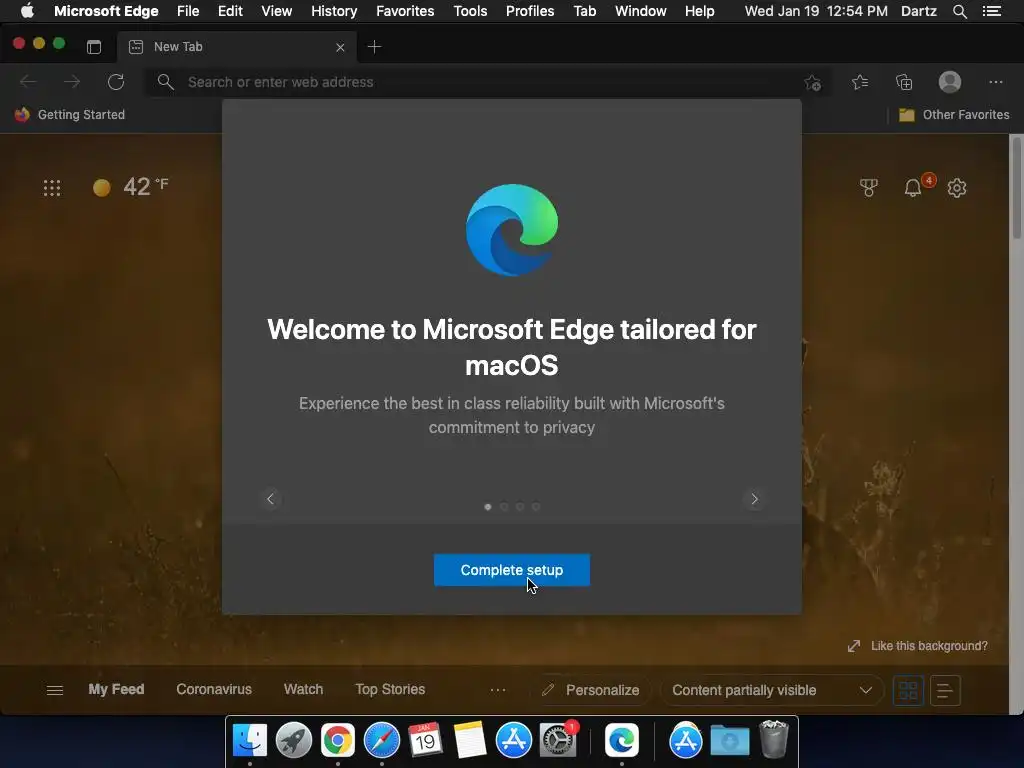Open the Downloads folder in Dock
The width and height of the screenshot is (1024, 768).
729,740
